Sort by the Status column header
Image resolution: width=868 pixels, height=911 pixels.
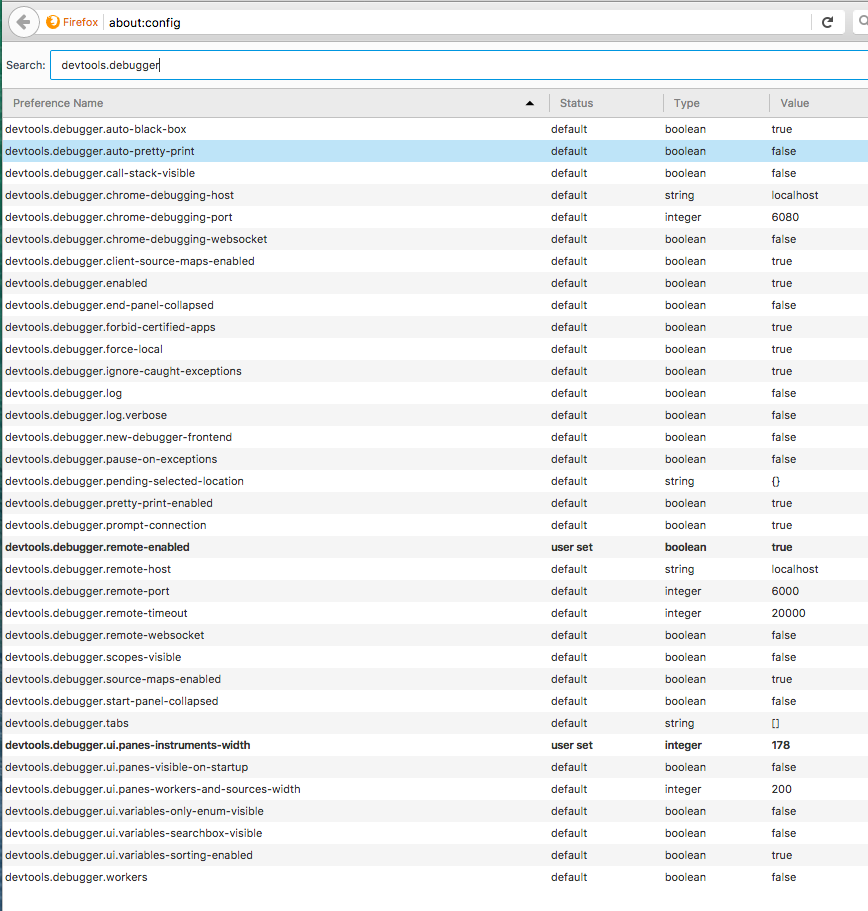click(x=606, y=103)
